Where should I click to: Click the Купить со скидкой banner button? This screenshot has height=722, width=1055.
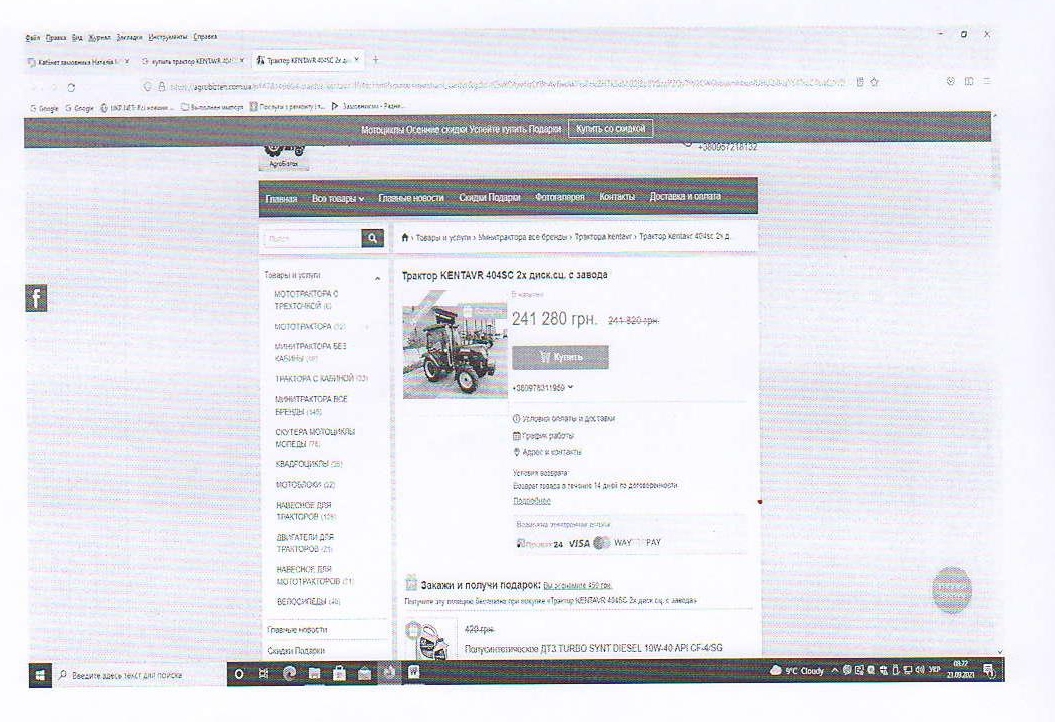click(x=610, y=129)
